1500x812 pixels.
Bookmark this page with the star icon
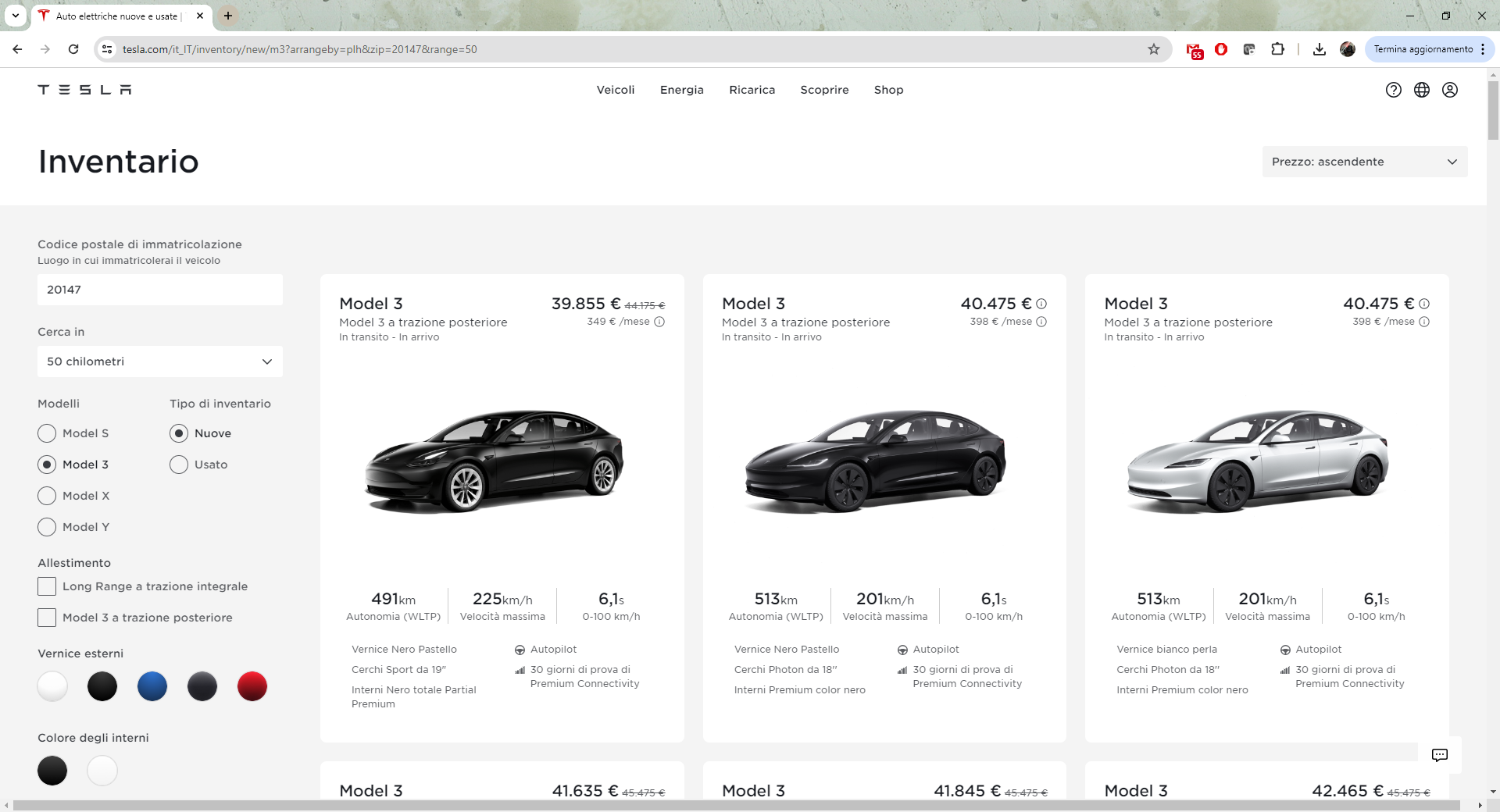pyautogui.click(x=1154, y=49)
